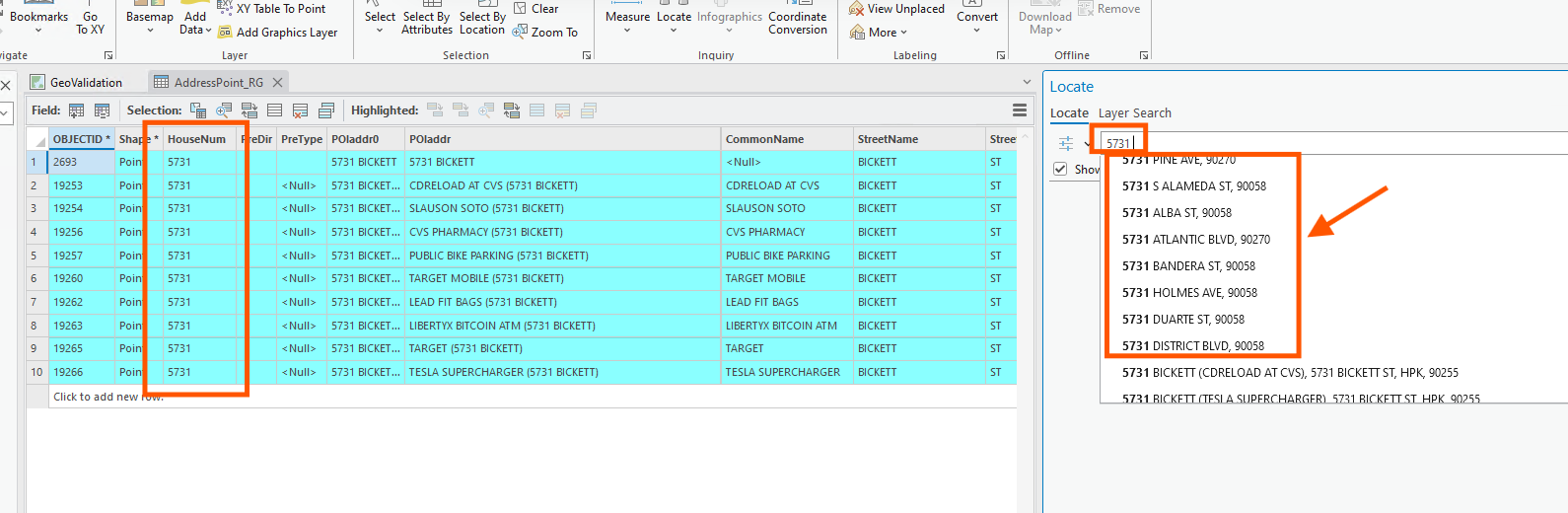Switch the table selection

[x=249, y=110]
